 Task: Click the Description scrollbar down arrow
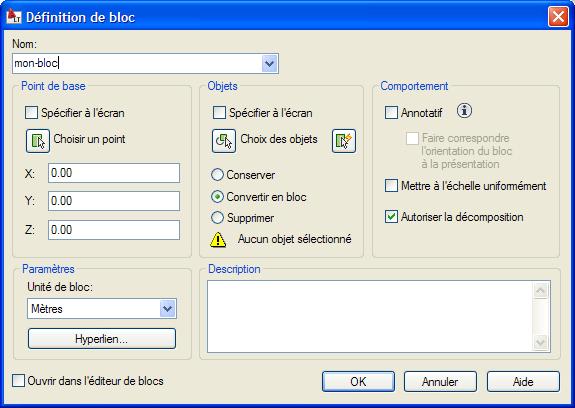pos(541,342)
